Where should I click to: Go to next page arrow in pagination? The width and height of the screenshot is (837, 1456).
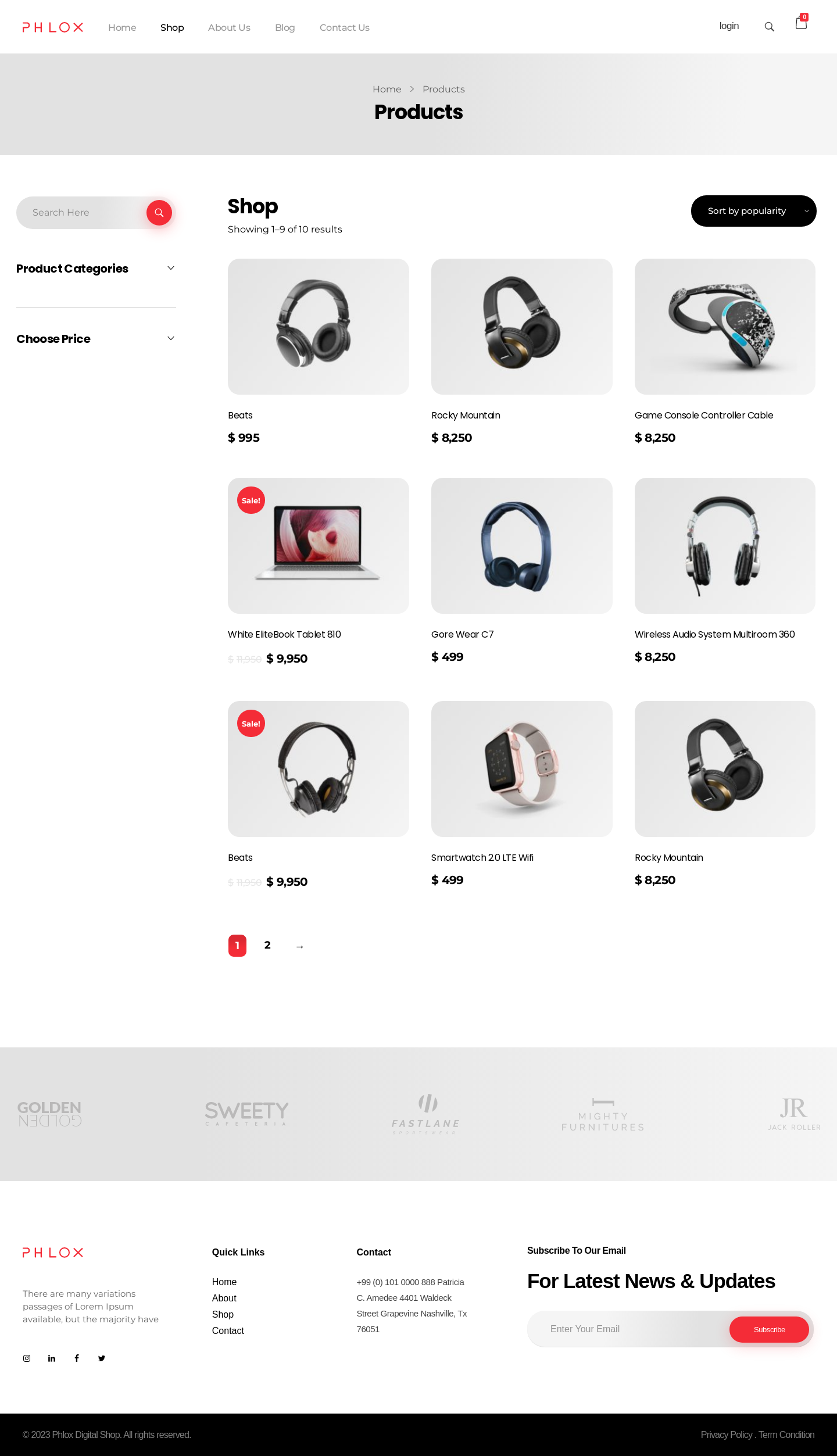(299, 946)
